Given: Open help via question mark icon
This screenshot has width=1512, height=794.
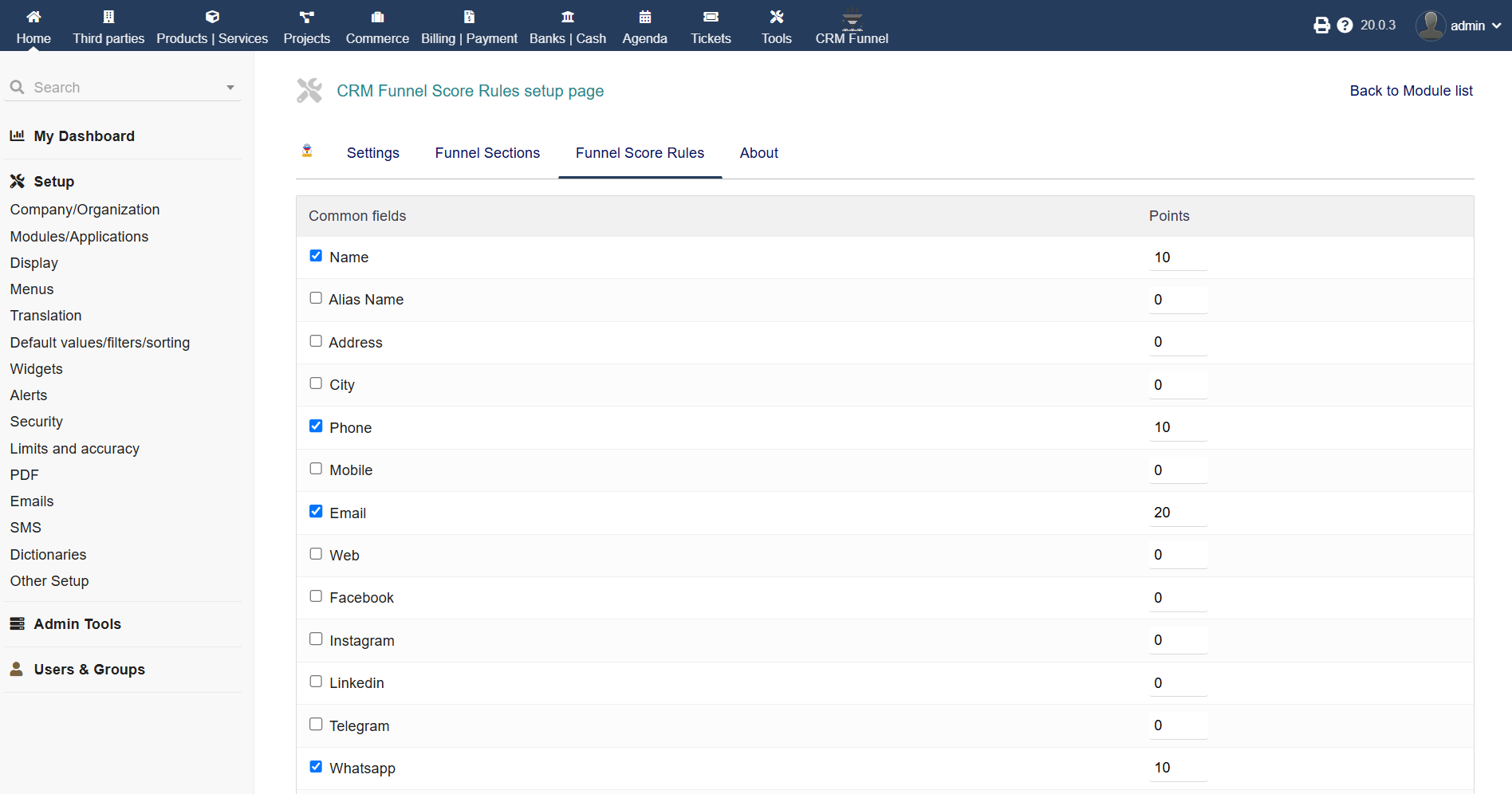Looking at the screenshot, I should (x=1345, y=26).
